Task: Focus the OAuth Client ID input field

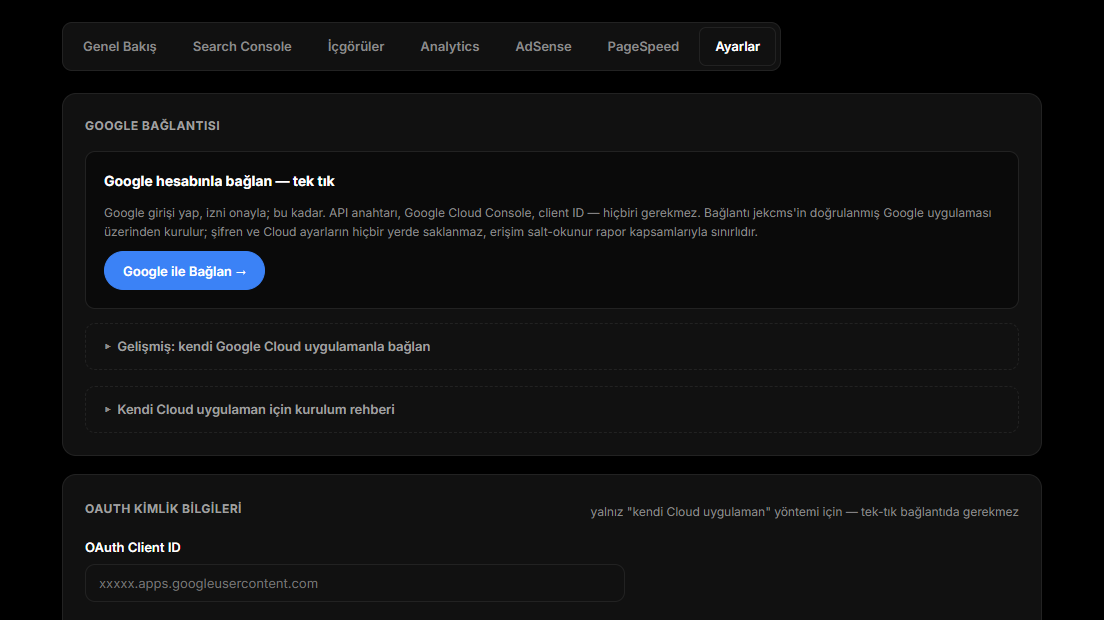Action: click(355, 583)
